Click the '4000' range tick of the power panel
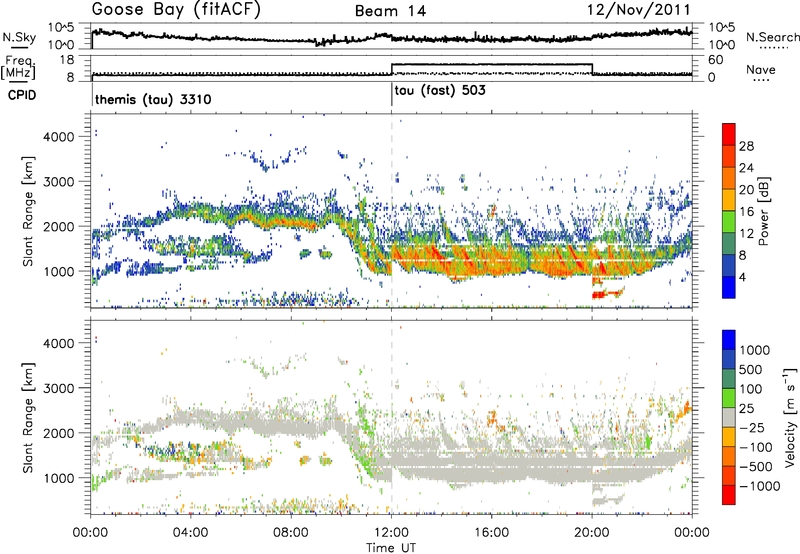This screenshot has height=554, width=800. click(58, 137)
